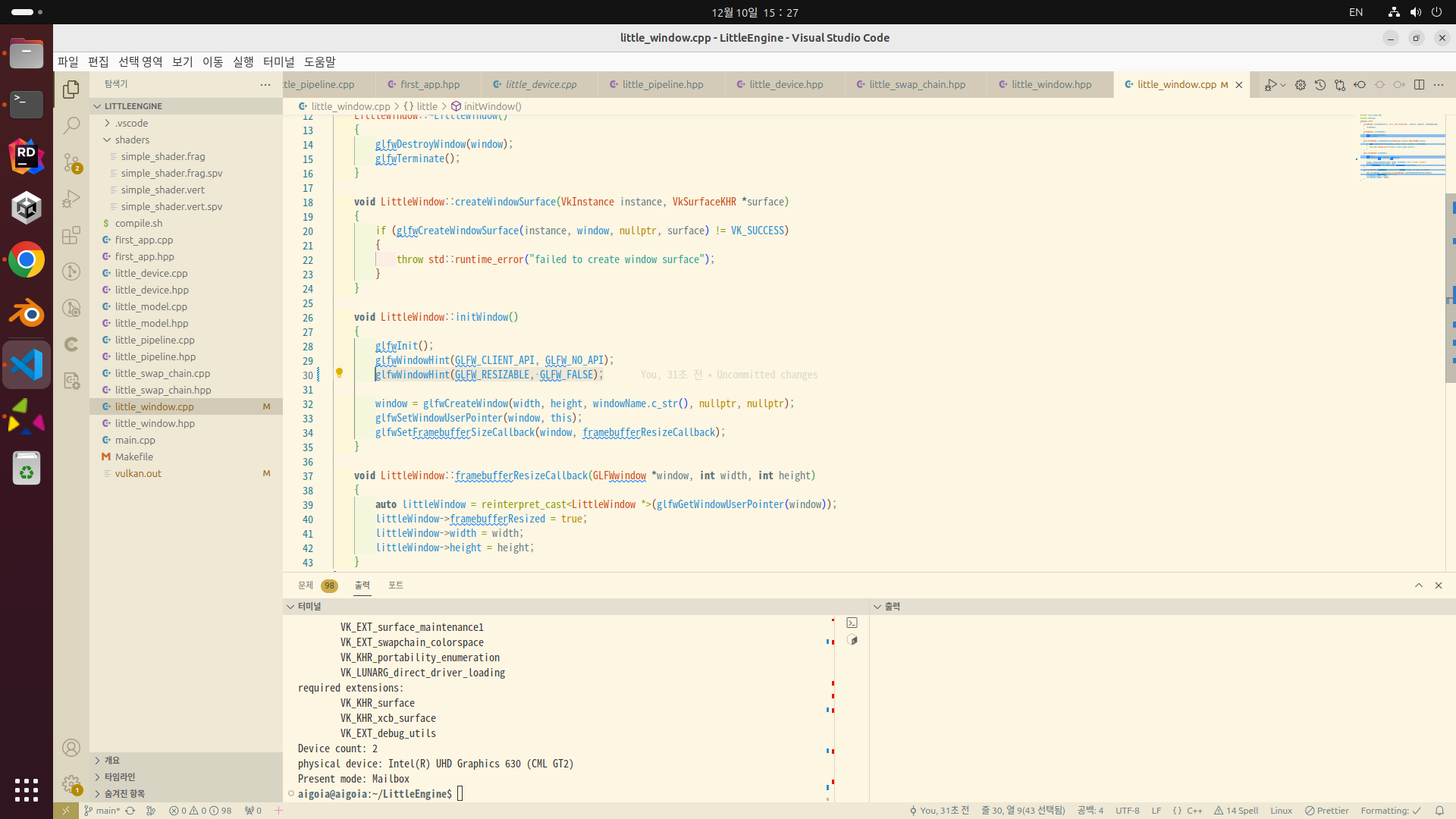The image size is (1456, 819).
Task: Toggle Prettier in the status bar
Action: (1327, 811)
